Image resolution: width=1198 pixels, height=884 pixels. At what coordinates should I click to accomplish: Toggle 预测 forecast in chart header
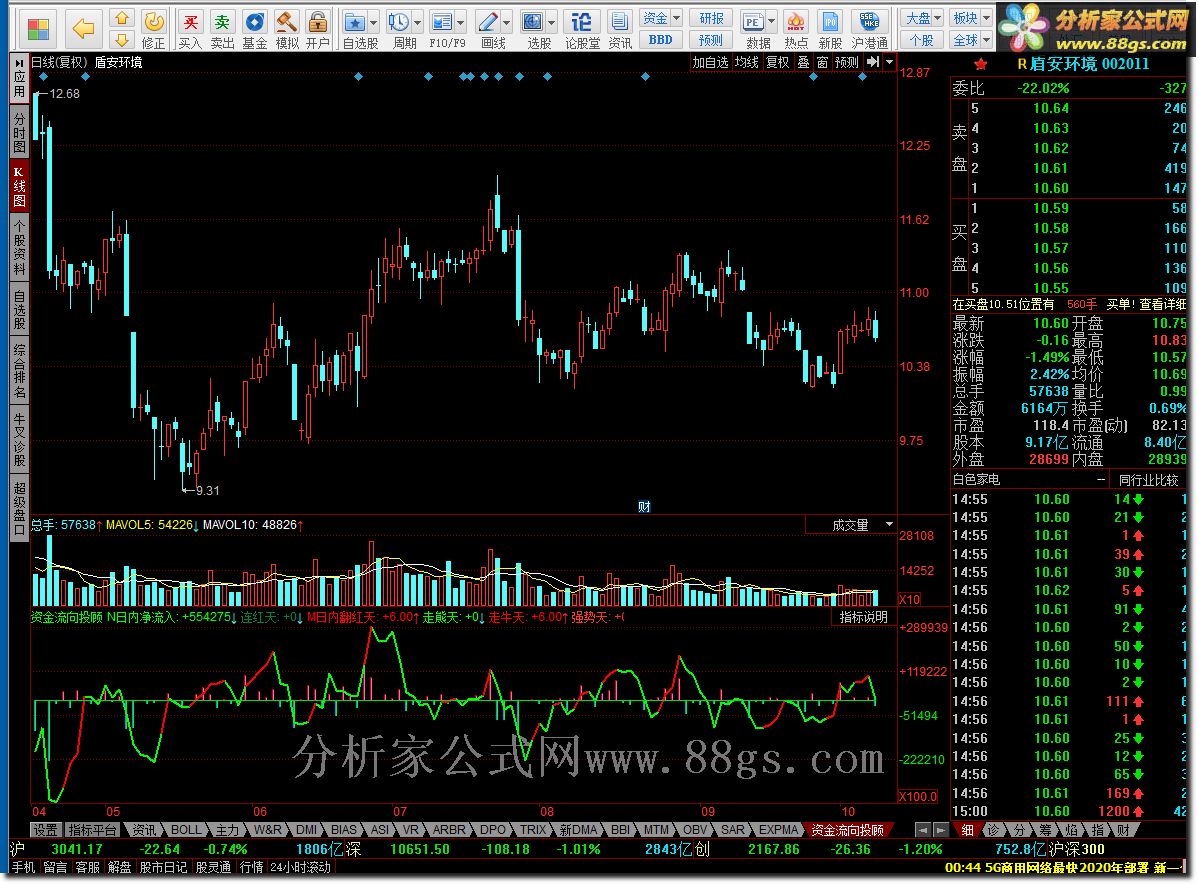847,62
